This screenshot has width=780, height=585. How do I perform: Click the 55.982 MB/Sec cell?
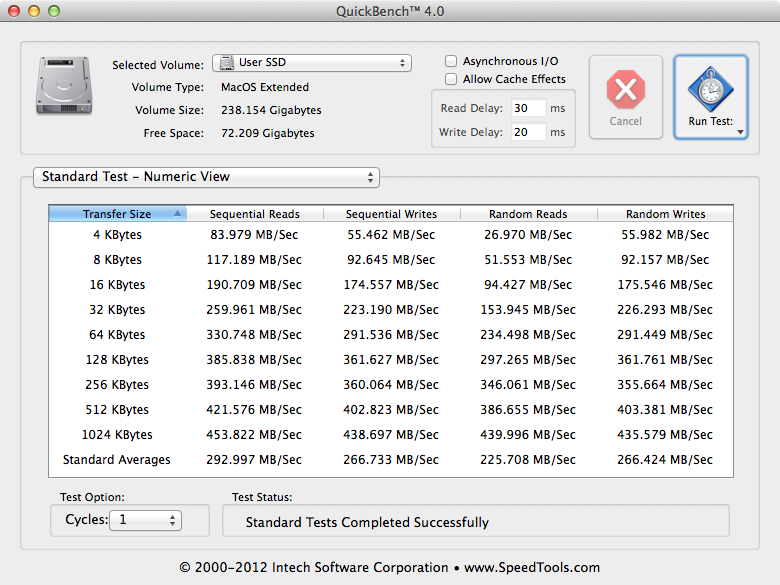coord(665,235)
